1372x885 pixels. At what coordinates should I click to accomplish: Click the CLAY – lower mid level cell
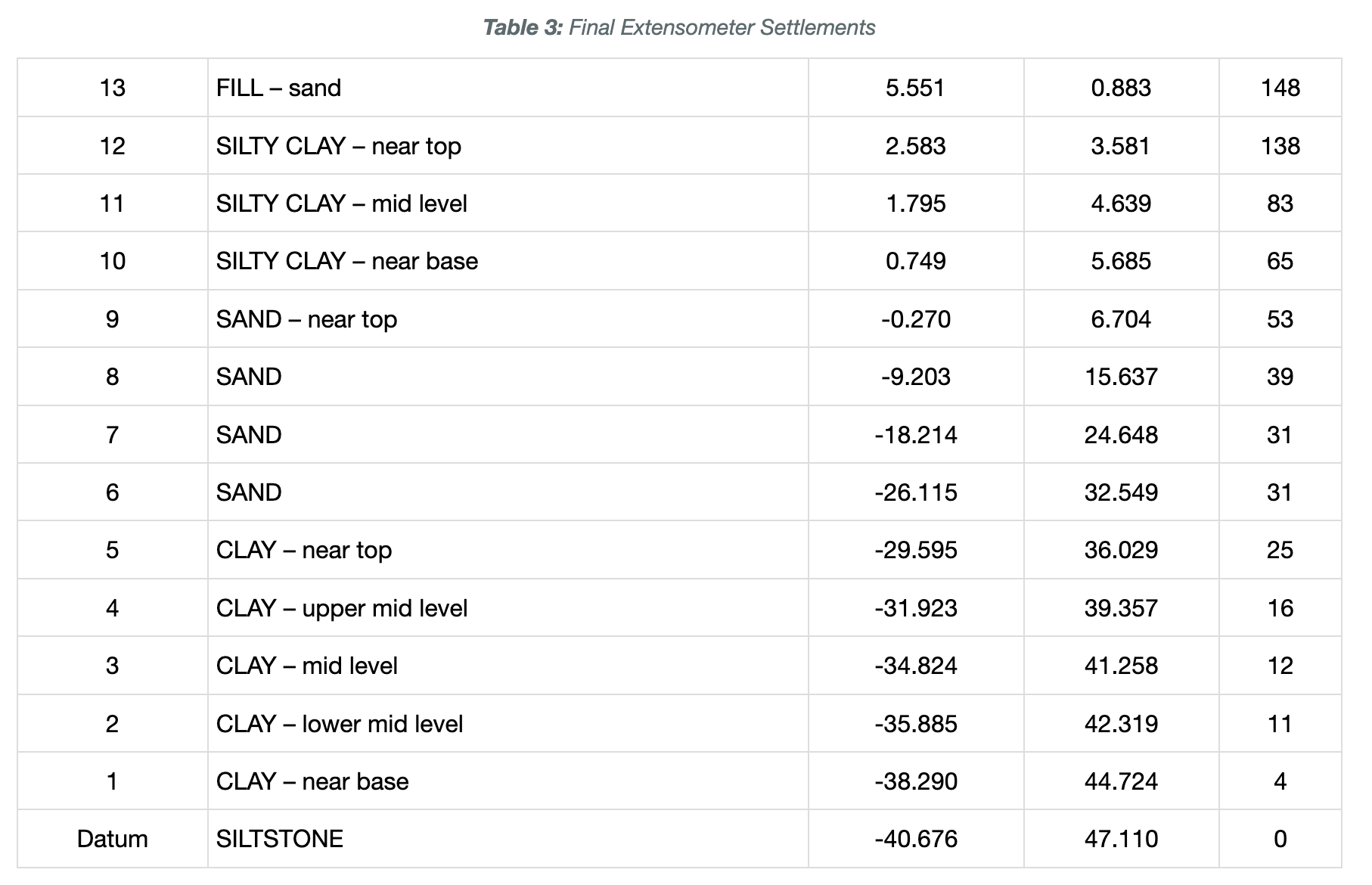pos(508,724)
